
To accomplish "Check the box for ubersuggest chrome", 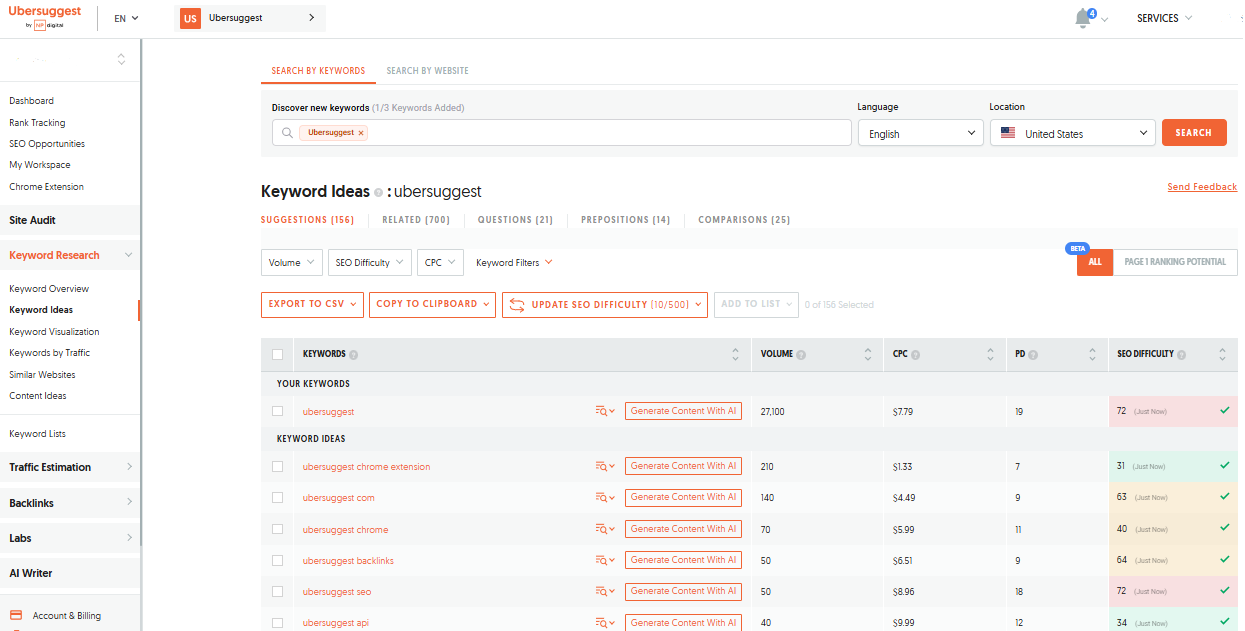I will coord(277,529).
